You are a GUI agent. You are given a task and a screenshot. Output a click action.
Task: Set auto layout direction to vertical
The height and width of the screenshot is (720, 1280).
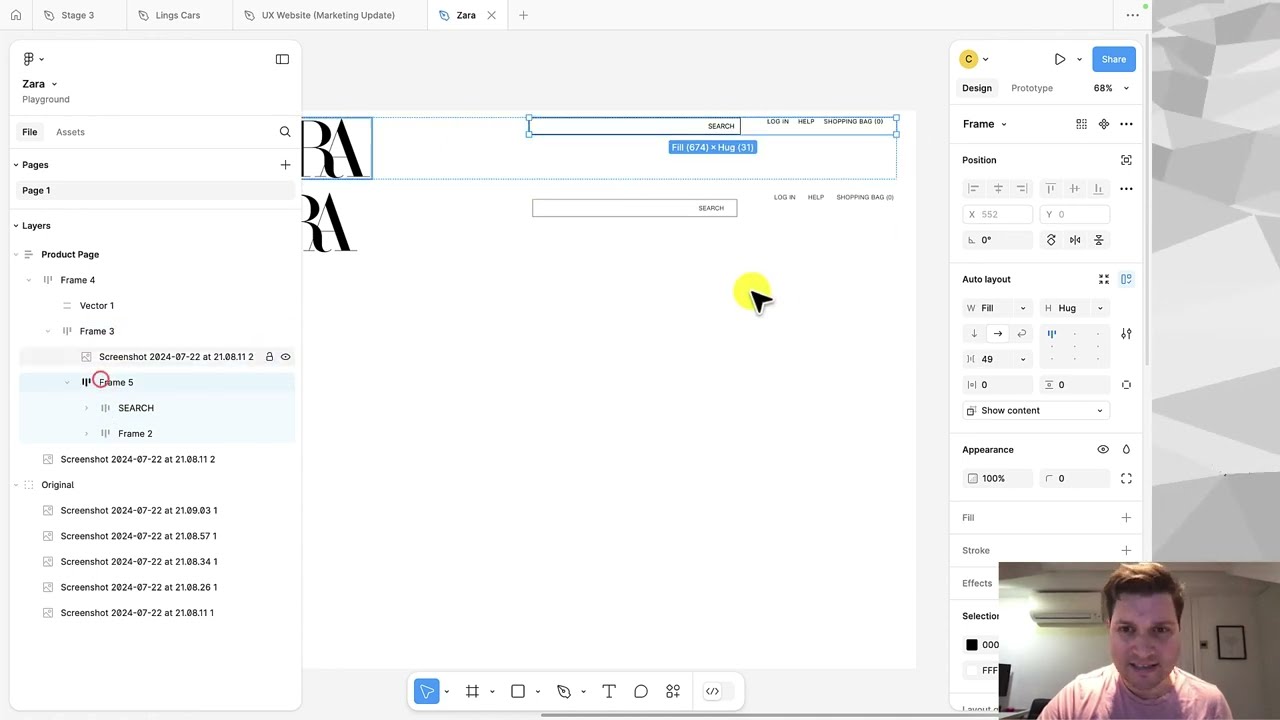(x=974, y=334)
